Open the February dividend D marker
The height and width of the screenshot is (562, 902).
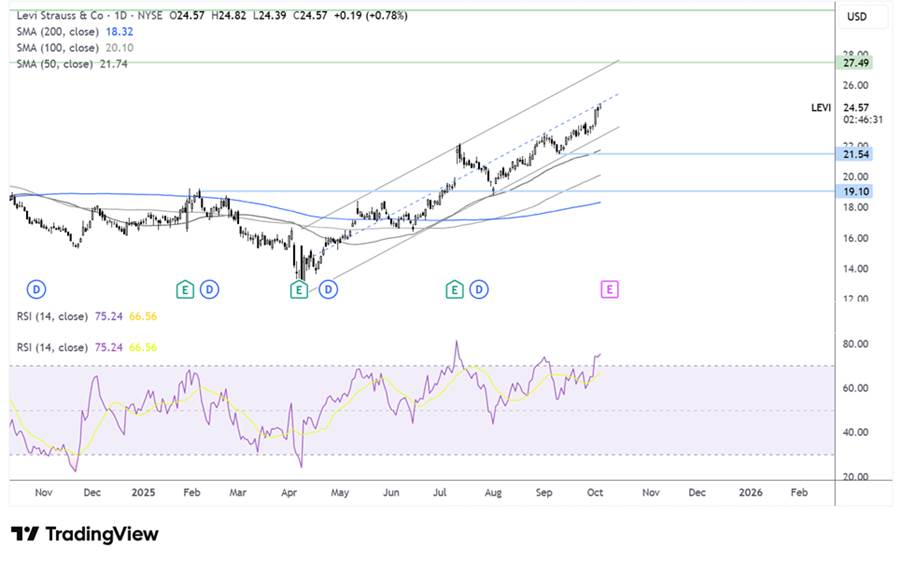point(209,289)
